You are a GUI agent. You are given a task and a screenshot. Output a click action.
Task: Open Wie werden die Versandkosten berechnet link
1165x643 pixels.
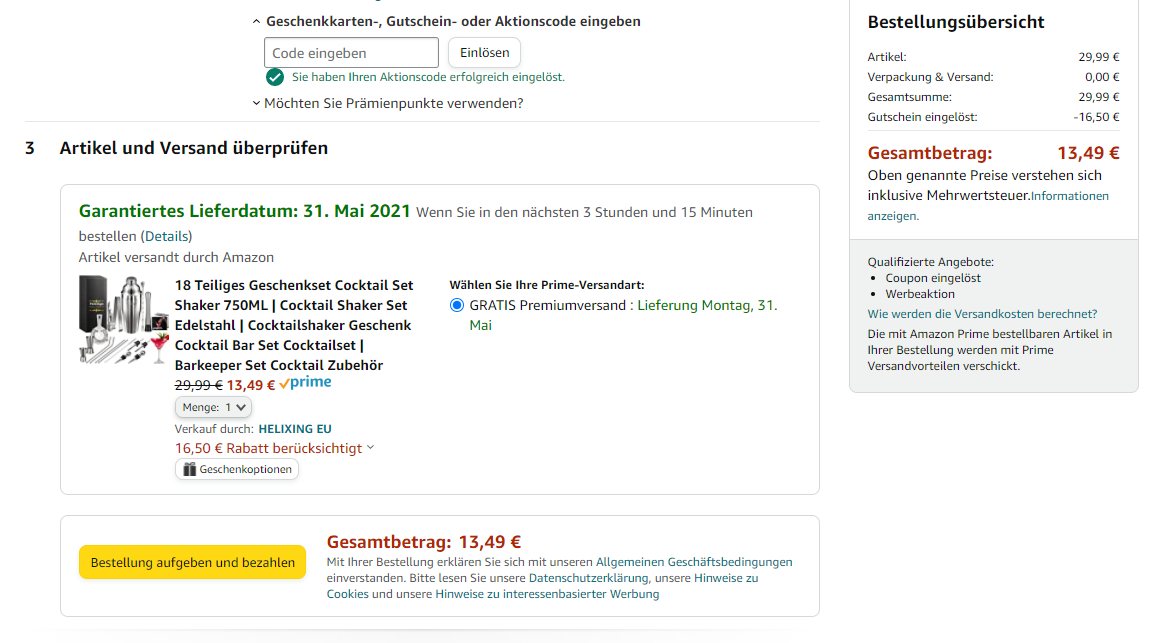982,314
